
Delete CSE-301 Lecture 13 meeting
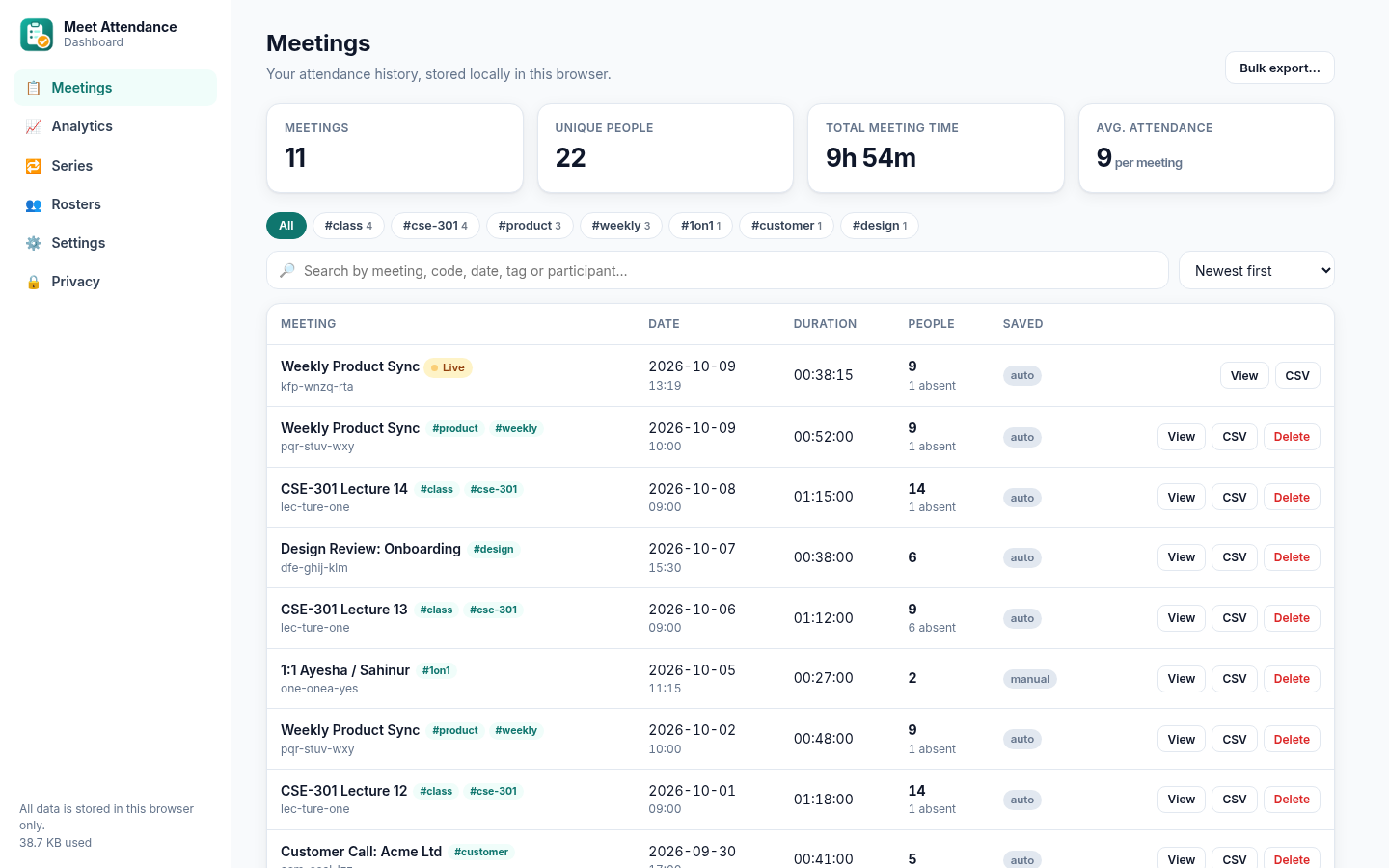pyautogui.click(x=1292, y=618)
